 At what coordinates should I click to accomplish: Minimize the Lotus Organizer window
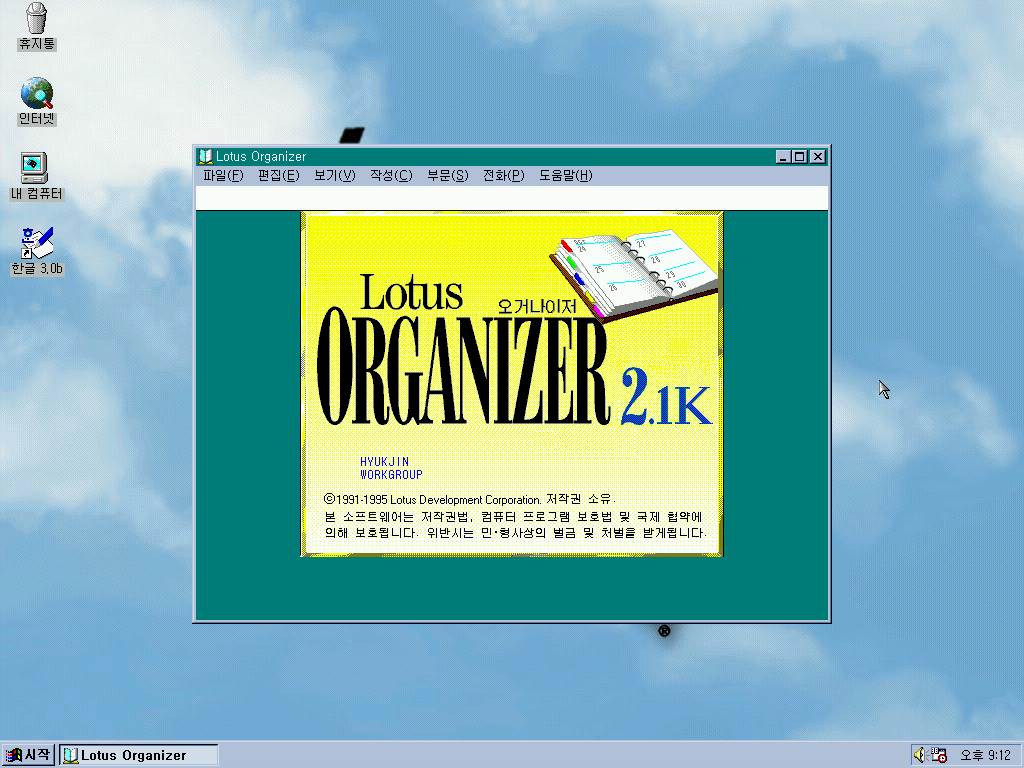(783, 157)
